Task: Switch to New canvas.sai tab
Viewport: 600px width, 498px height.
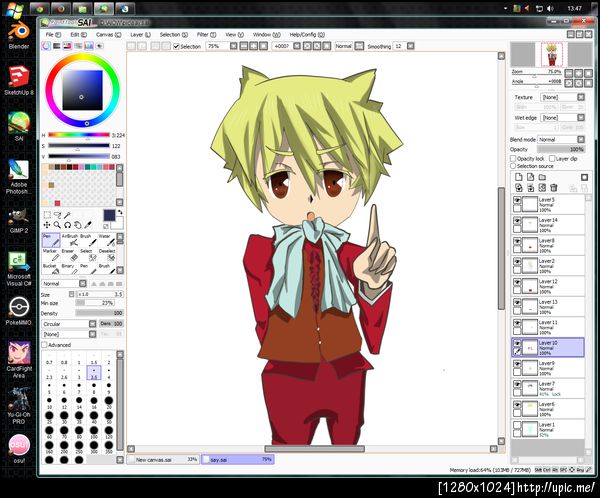Action: point(163,459)
